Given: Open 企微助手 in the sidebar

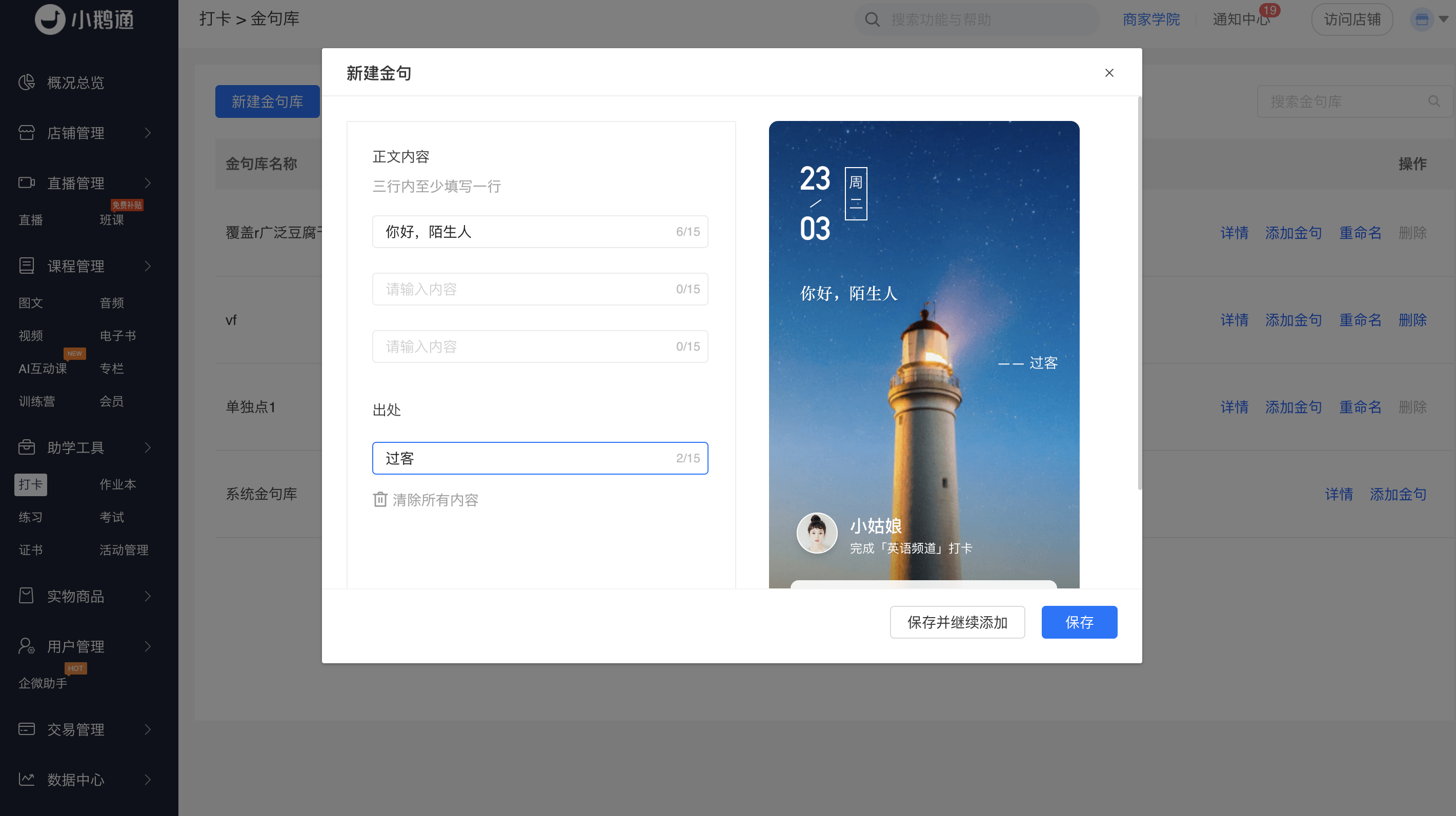Looking at the screenshot, I should click(43, 683).
